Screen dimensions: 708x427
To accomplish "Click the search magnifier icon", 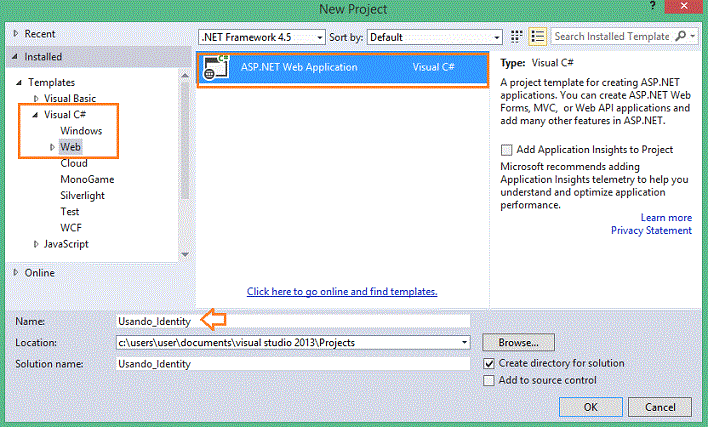I will pyautogui.click(x=680, y=36).
